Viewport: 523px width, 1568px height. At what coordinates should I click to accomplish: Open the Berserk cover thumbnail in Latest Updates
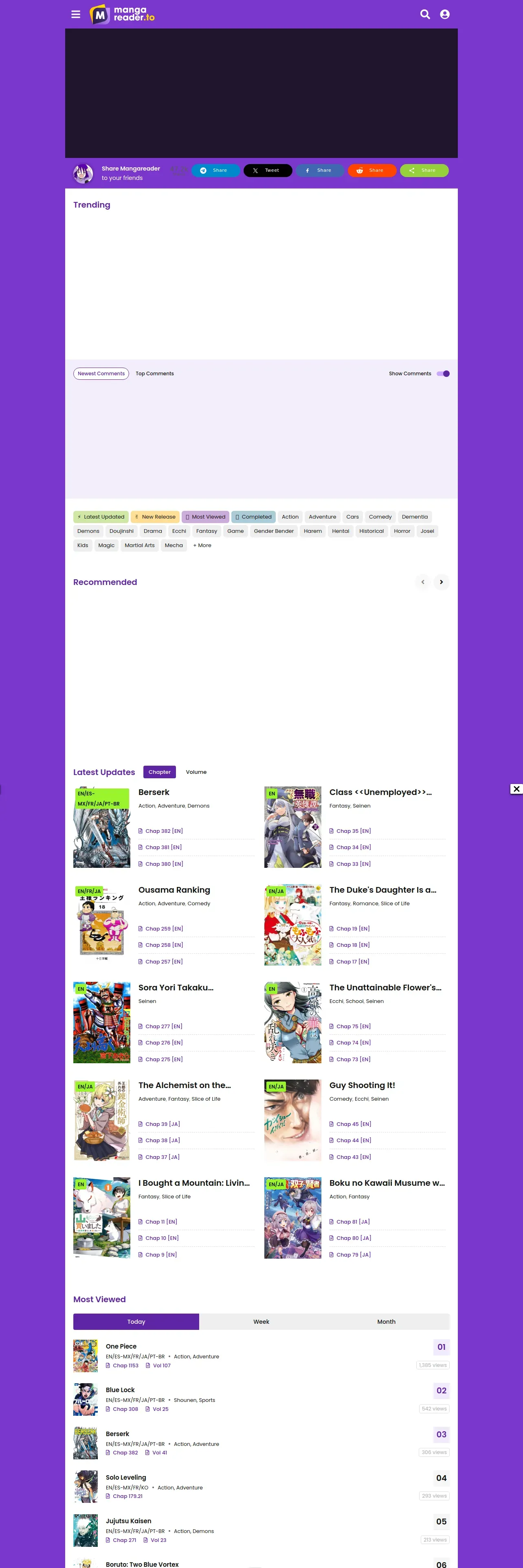102,827
